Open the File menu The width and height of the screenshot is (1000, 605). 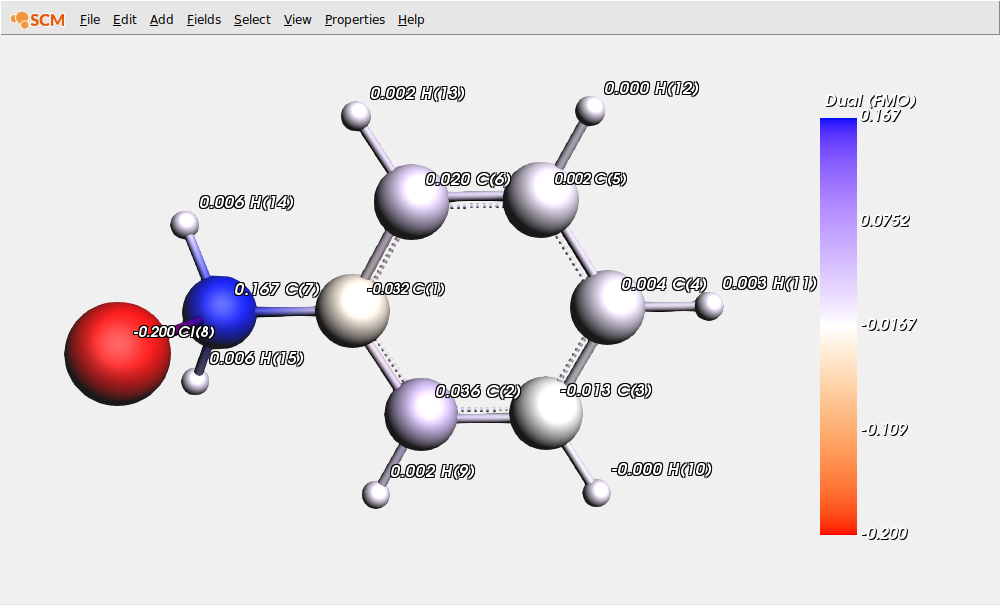click(90, 19)
